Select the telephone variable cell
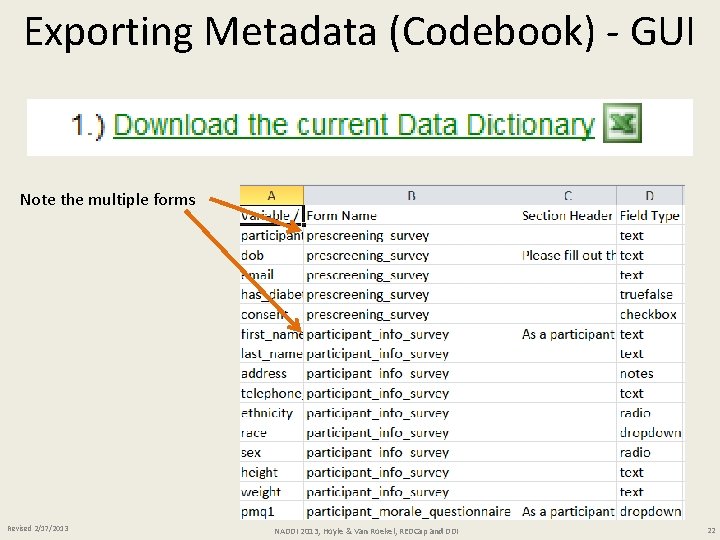This screenshot has width=720, height=540. point(271,393)
